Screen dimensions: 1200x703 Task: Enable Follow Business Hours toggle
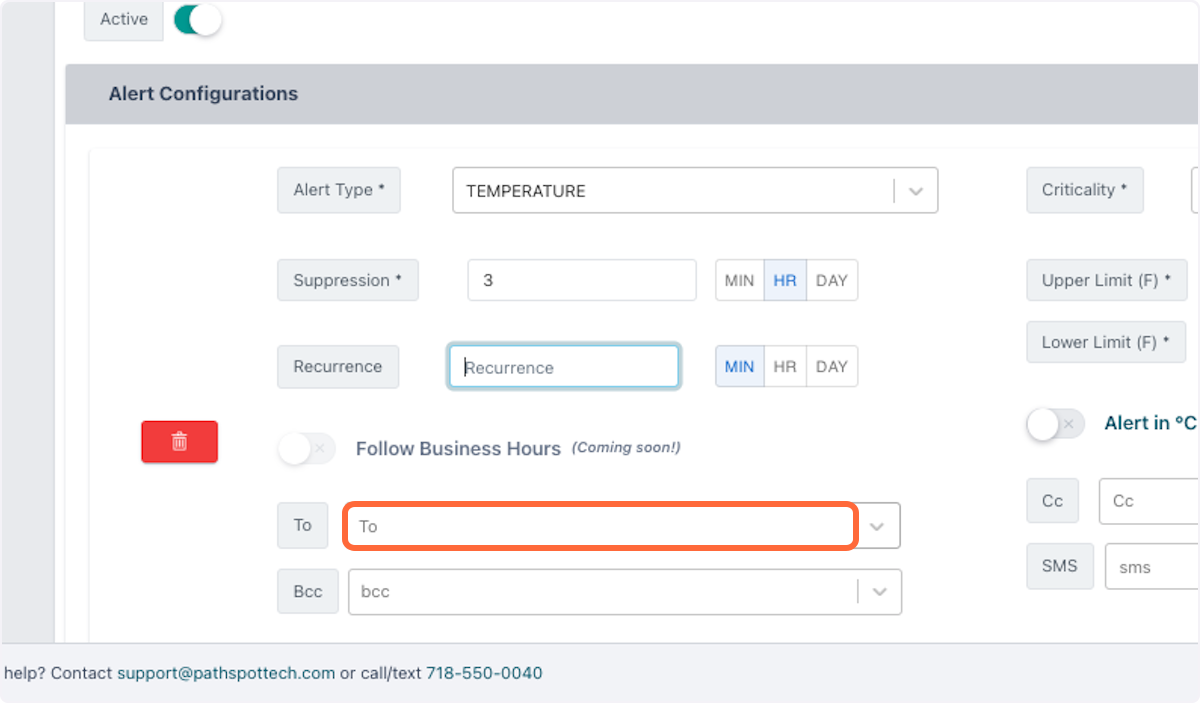point(306,448)
